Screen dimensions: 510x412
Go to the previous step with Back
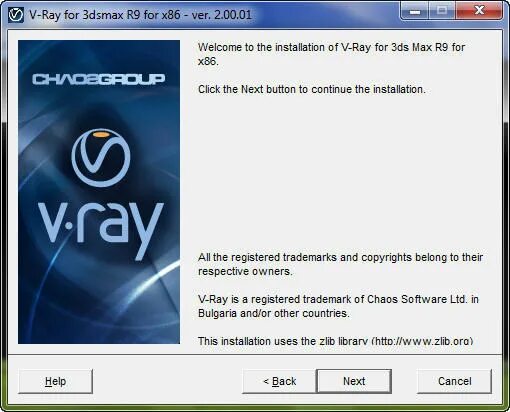coord(279,381)
